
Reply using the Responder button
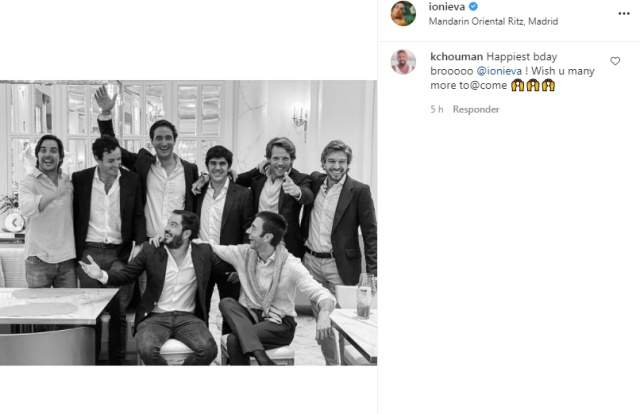click(x=476, y=109)
